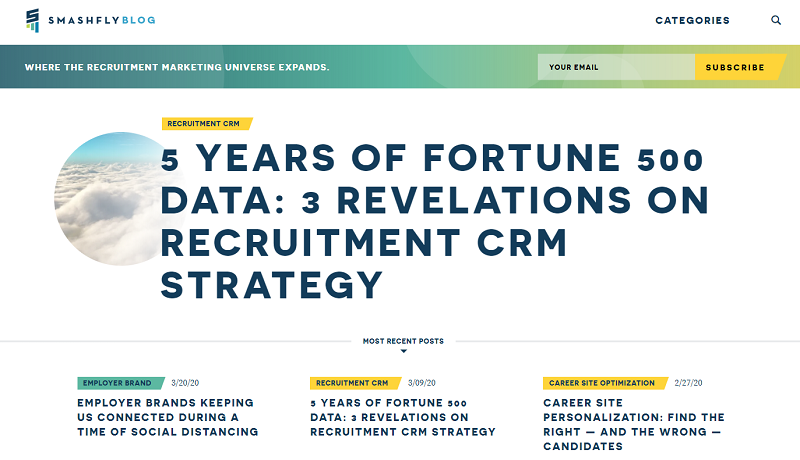
Task: Select the green Employer Brand tag
Action: tap(120, 383)
